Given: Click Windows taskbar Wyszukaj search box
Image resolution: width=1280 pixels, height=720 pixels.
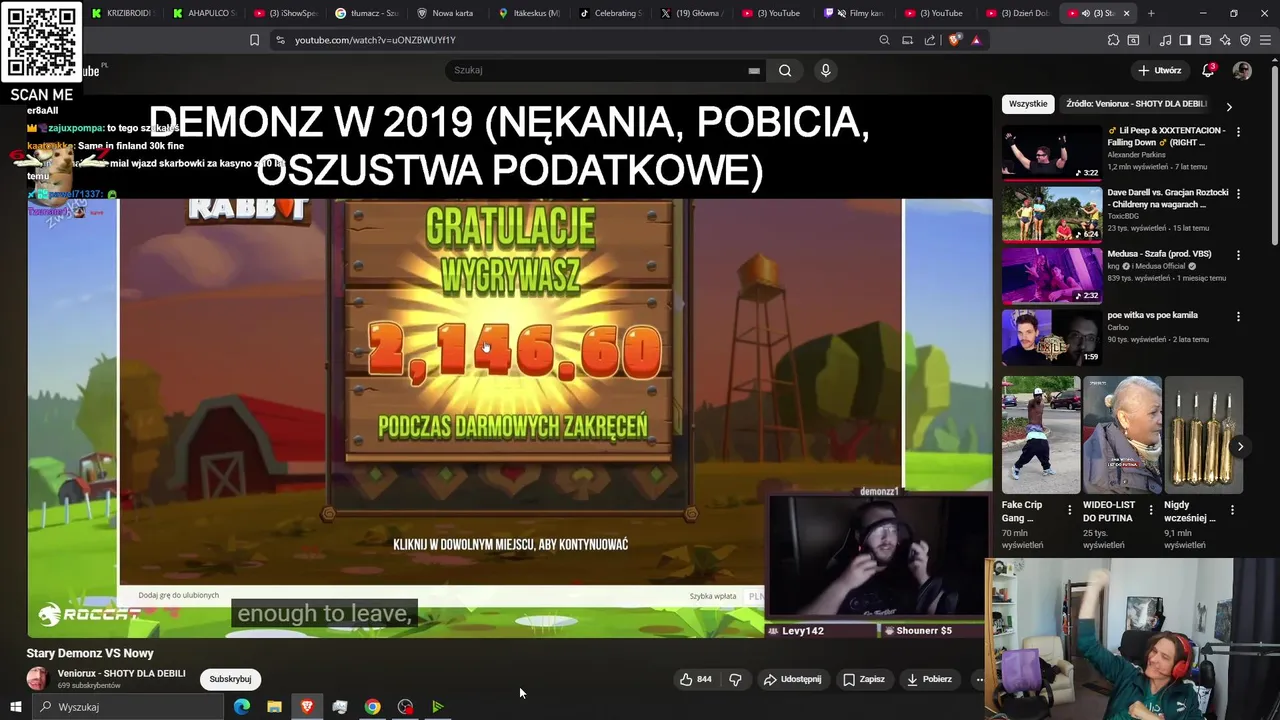Looking at the screenshot, I should [126, 707].
